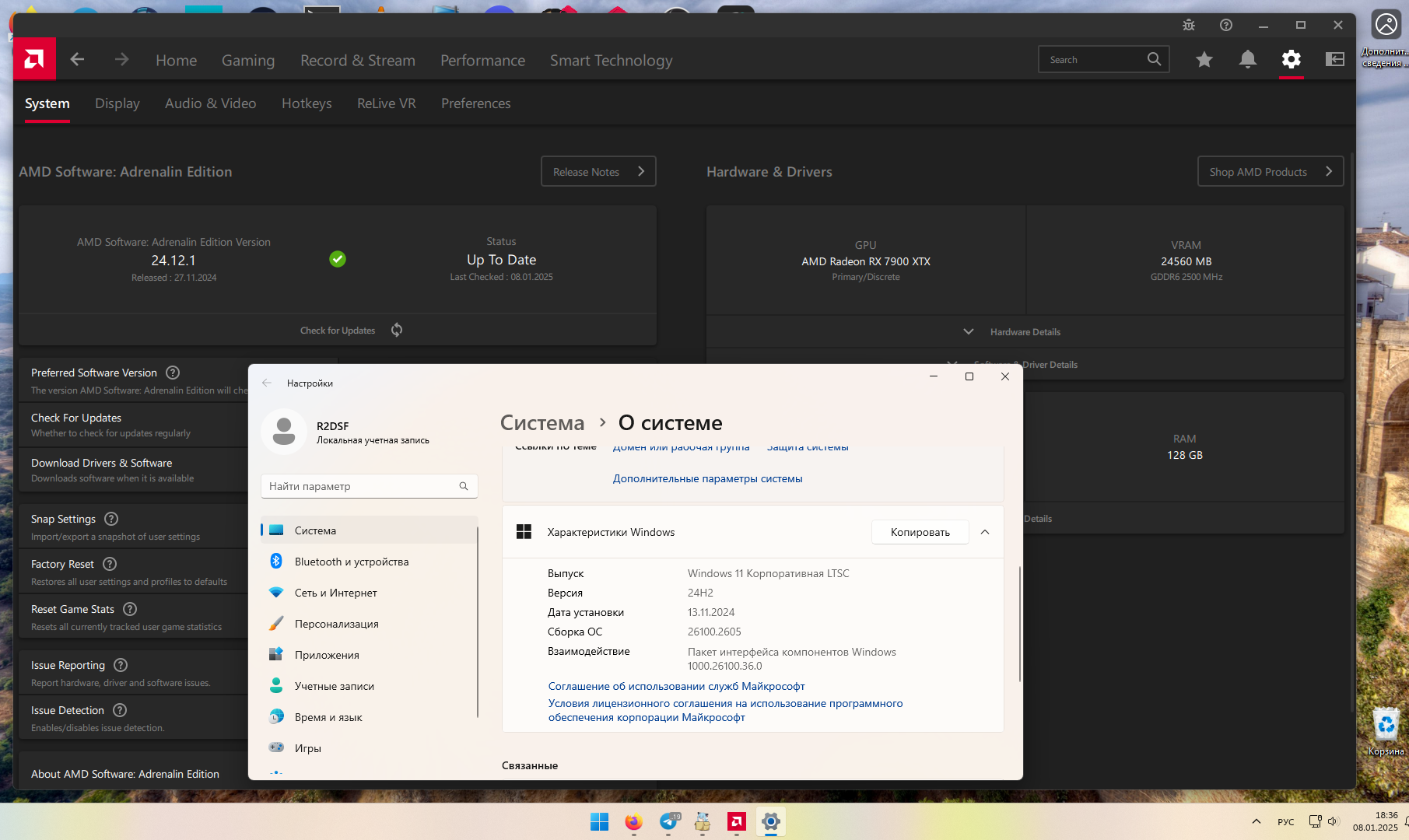Select Игры in settings sidebar
Screen dimensions: 1409x840
tap(369, 748)
